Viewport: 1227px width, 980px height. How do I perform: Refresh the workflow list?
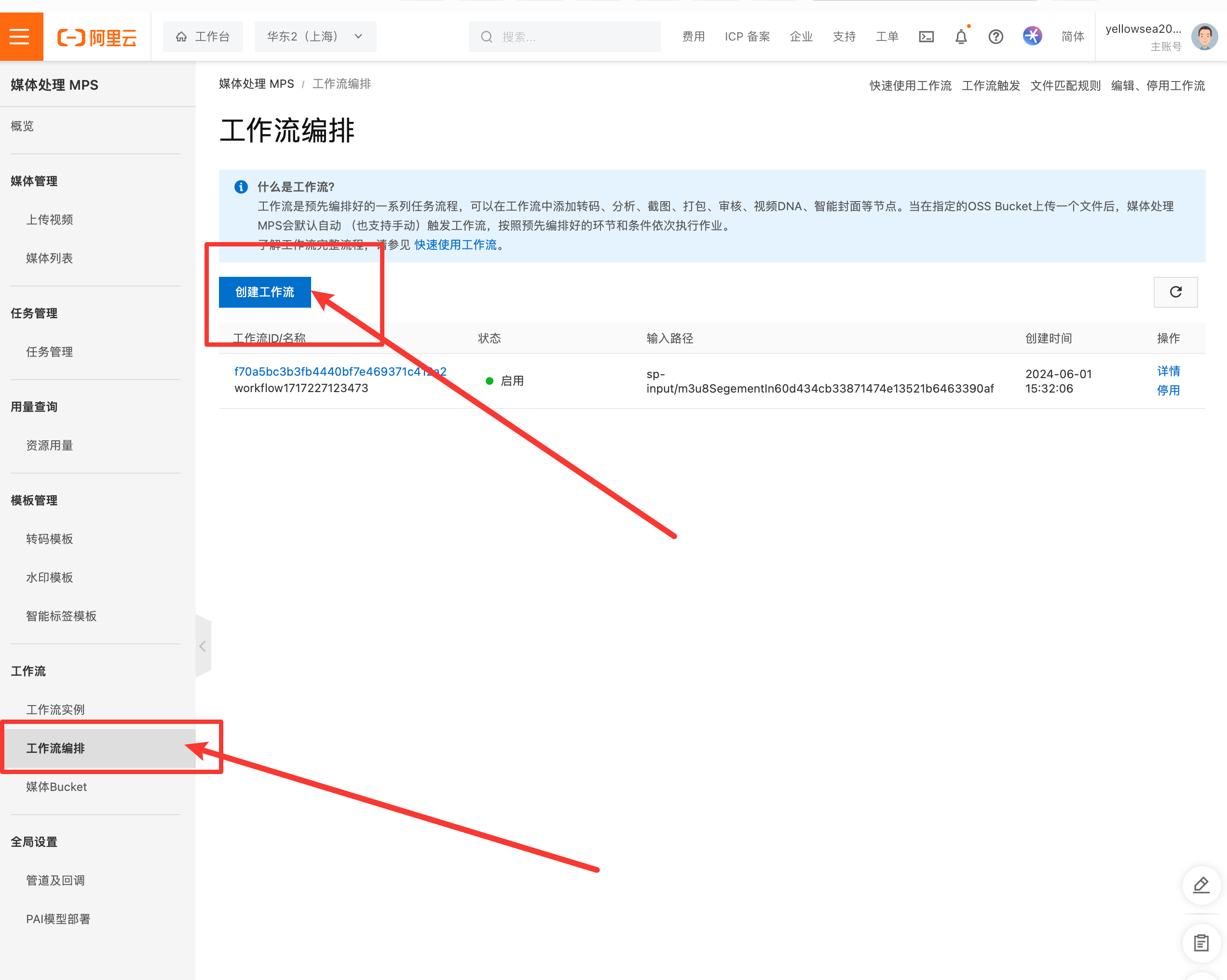tap(1175, 292)
